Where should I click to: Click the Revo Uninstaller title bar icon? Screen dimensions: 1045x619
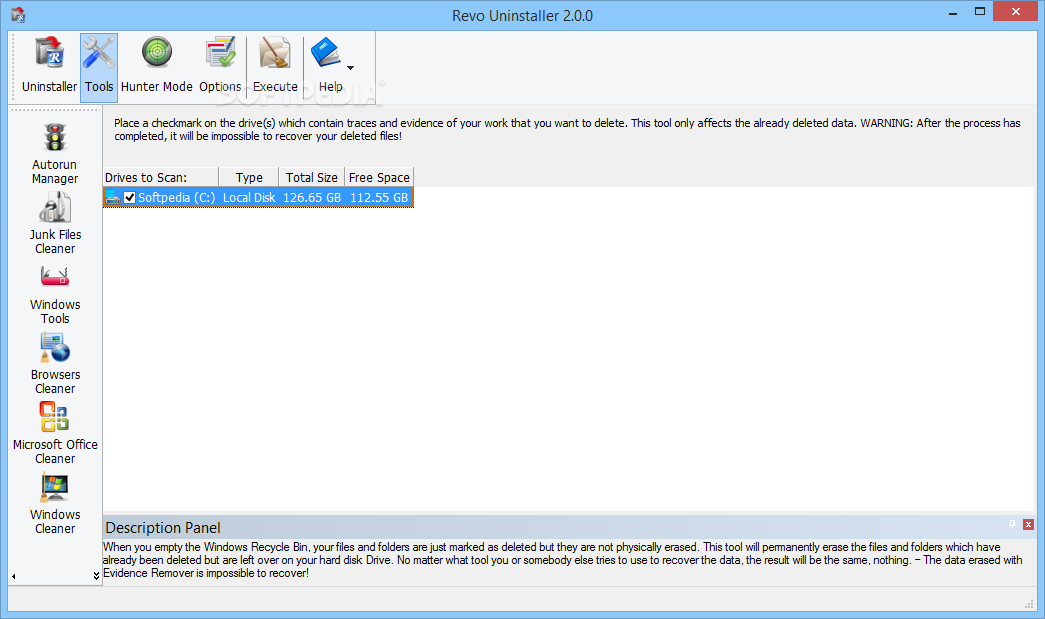pyautogui.click(x=19, y=15)
